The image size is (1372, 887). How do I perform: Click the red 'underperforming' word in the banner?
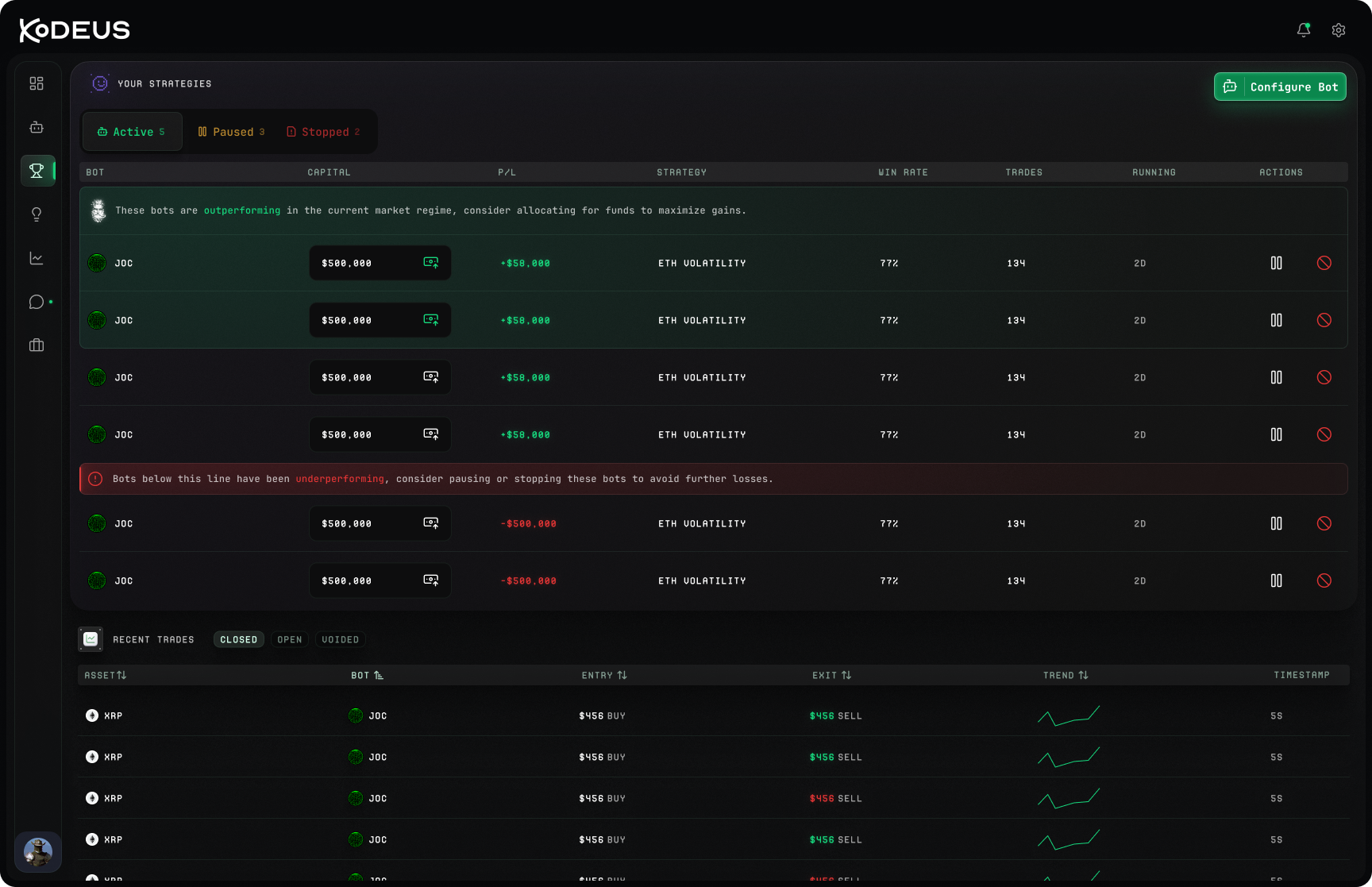coord(340,479)
